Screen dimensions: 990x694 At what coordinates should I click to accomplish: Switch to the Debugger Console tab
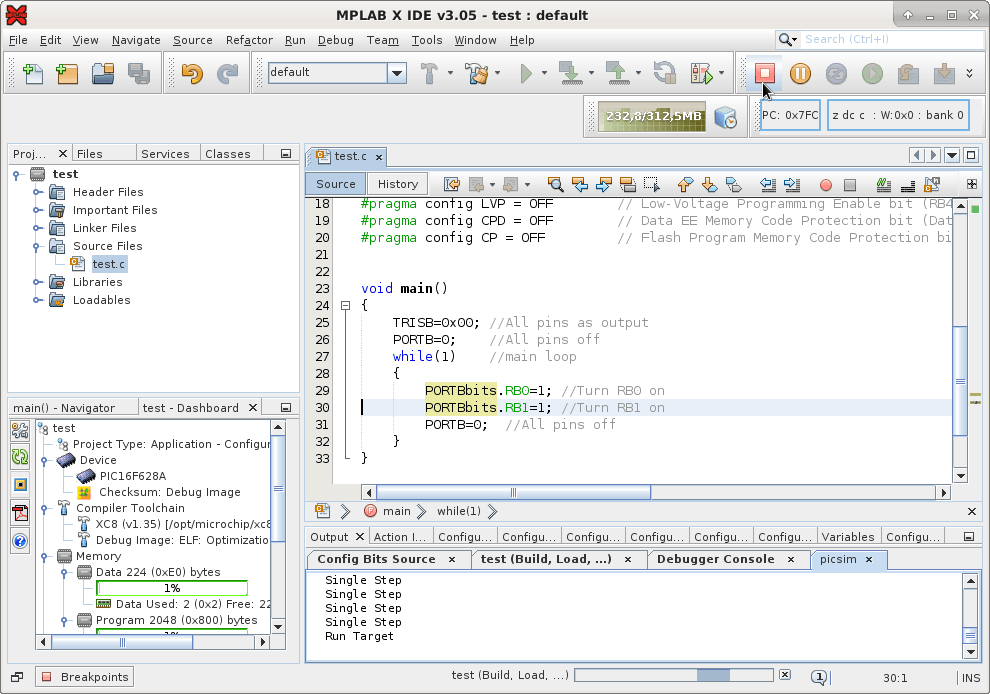click(715, 559)
